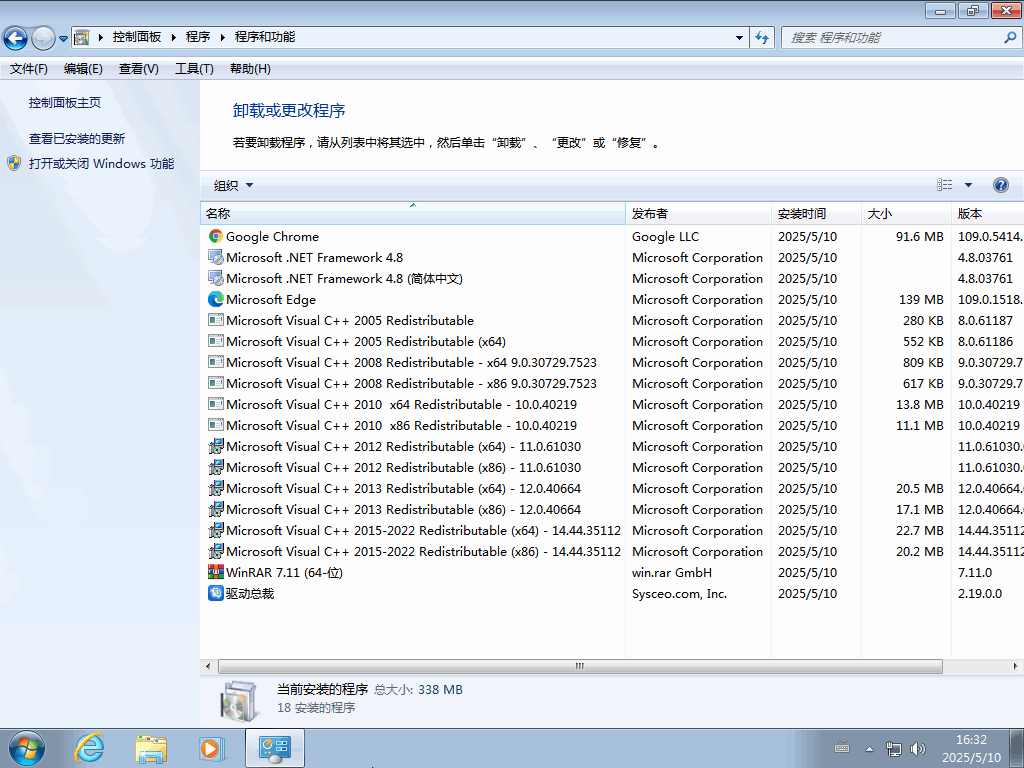Launch Internet Explorer from the taskbar
Viewport: 1024px width, 768px height.
coord(89,748)
